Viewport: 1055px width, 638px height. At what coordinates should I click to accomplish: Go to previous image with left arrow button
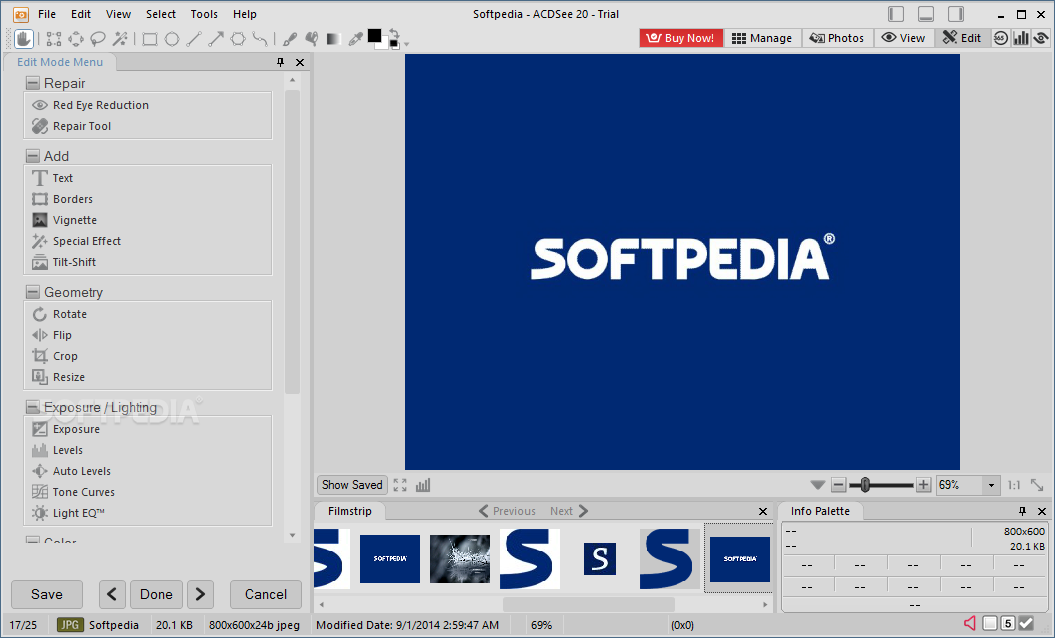coord(112,594)
